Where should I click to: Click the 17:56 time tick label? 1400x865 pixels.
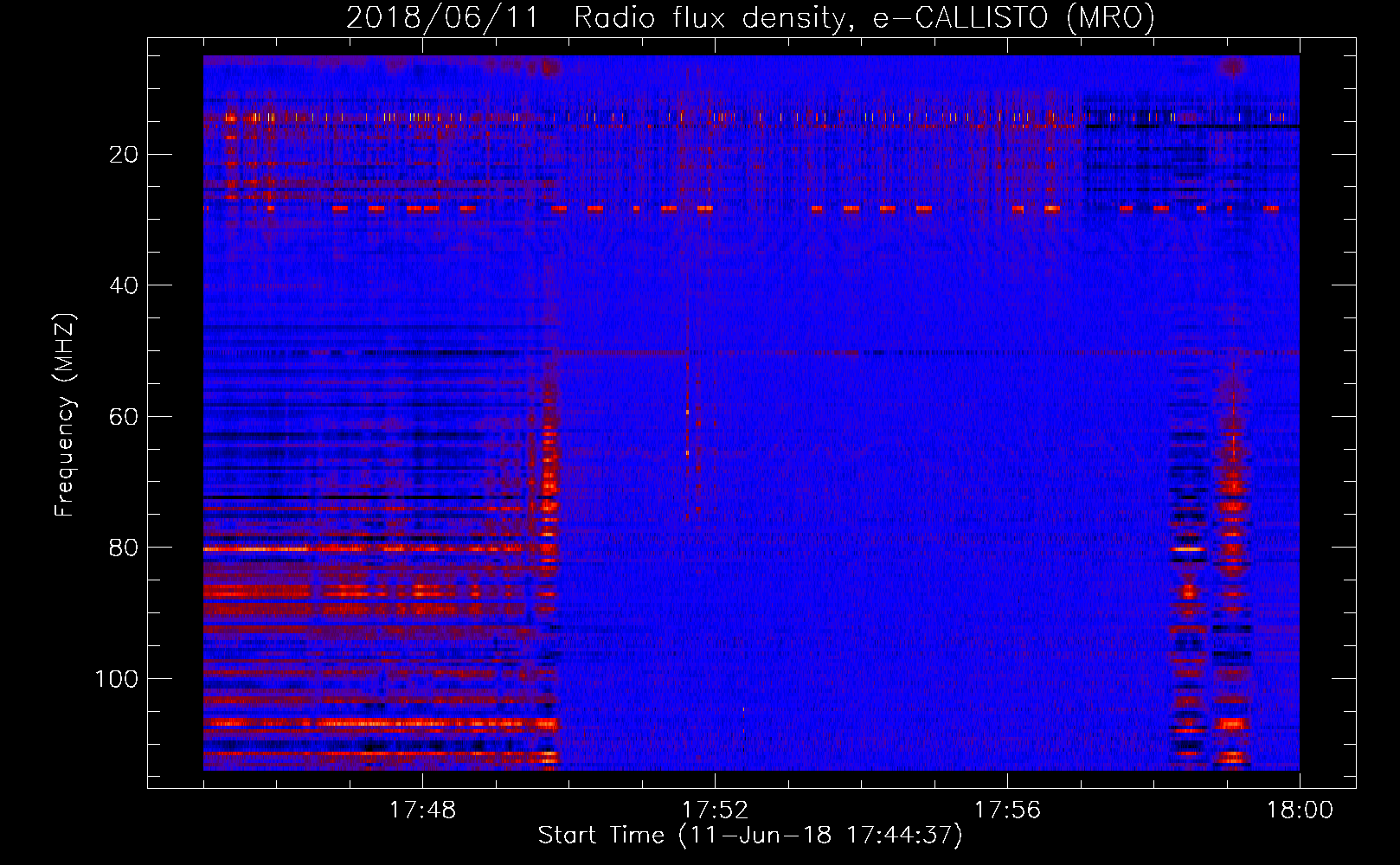pyautogui.click(x=1007, y=811)
